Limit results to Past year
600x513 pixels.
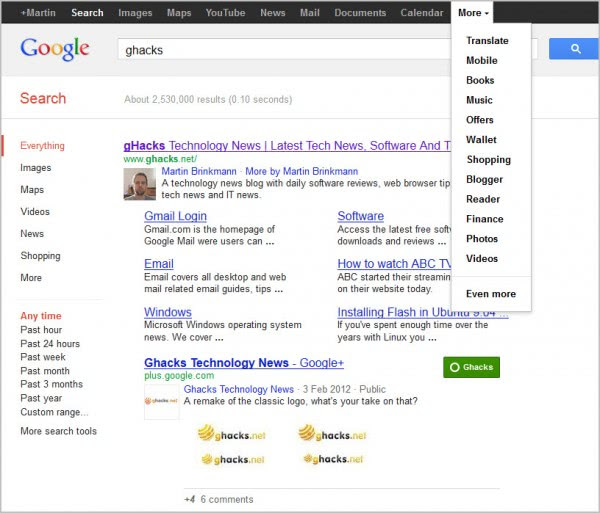click(x=41, y=398)
